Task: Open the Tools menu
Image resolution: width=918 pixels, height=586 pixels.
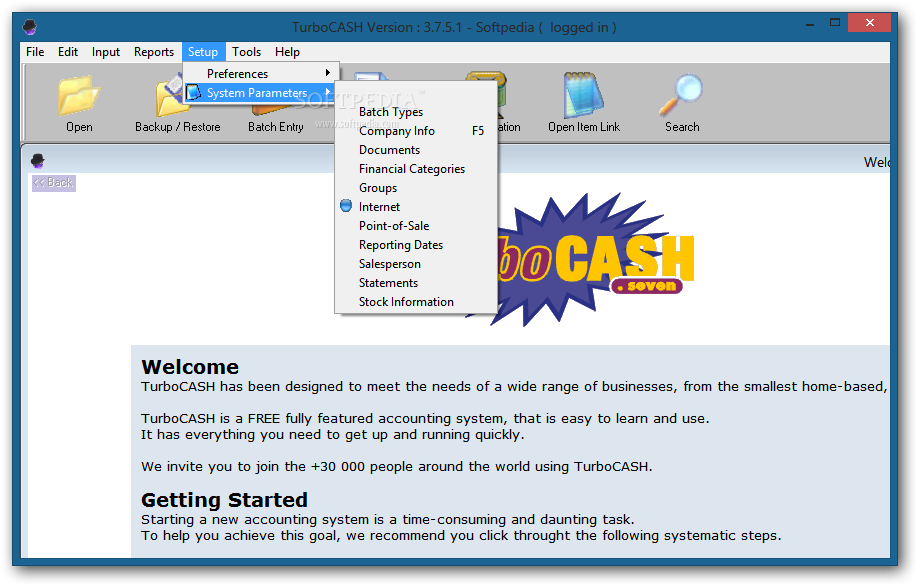Action: pyautogui.click(x=246, y=52)
